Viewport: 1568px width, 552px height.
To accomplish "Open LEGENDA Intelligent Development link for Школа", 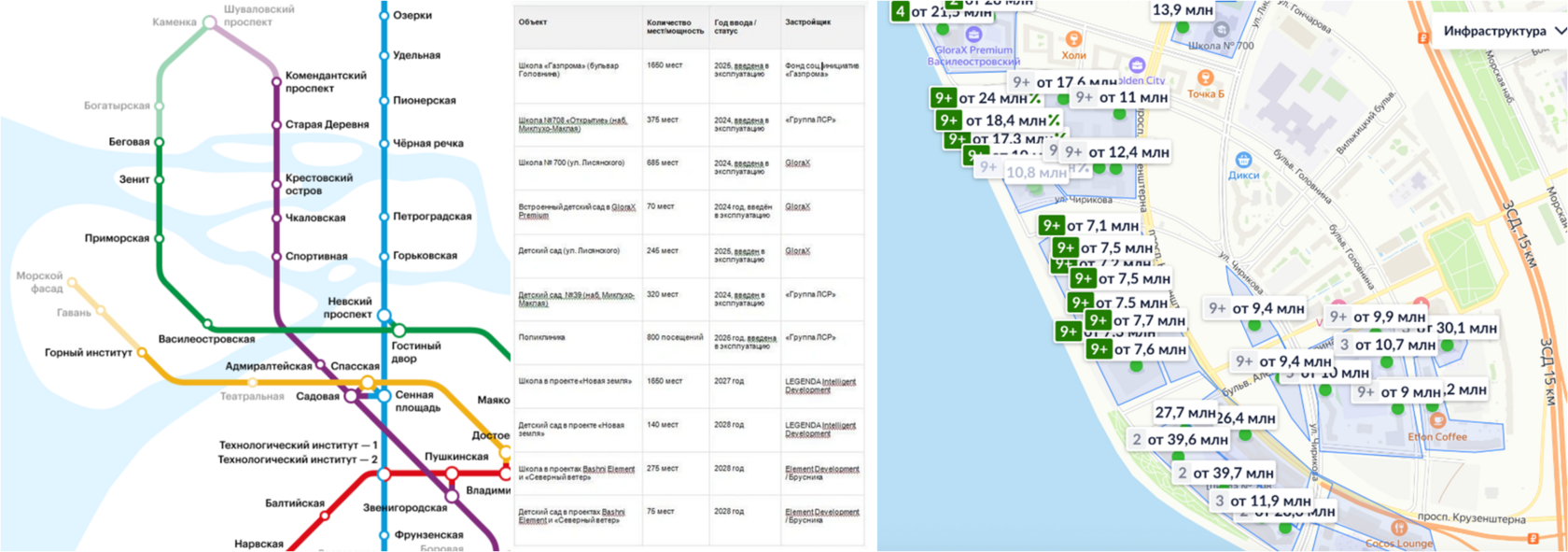I will (x=820, y=386).
